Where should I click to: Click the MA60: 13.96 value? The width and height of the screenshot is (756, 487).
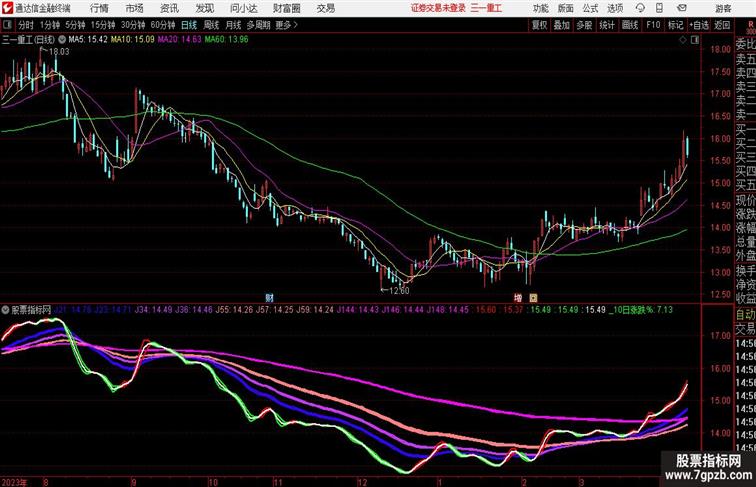(227, 40)
